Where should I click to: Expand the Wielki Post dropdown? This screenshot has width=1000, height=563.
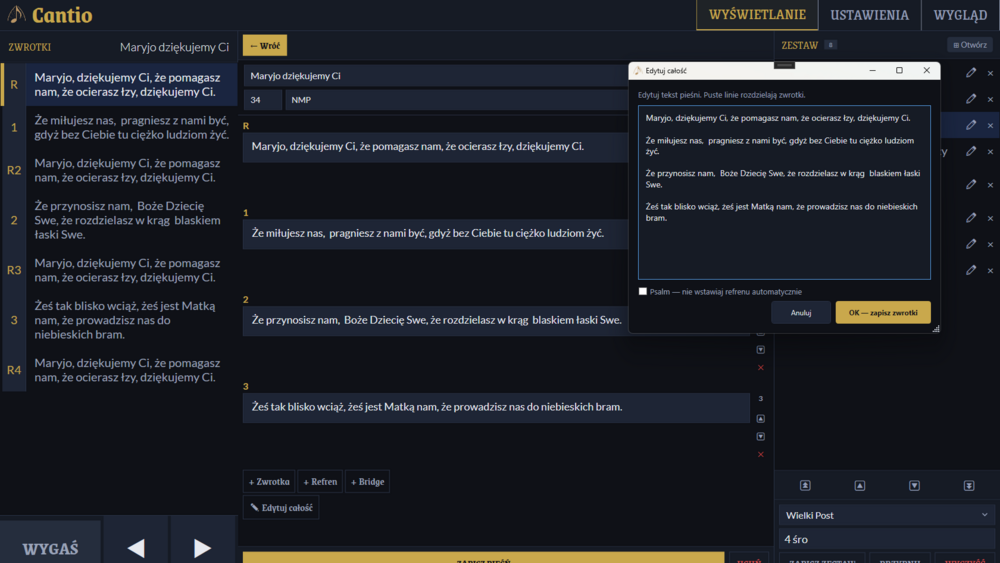(885, 515)
